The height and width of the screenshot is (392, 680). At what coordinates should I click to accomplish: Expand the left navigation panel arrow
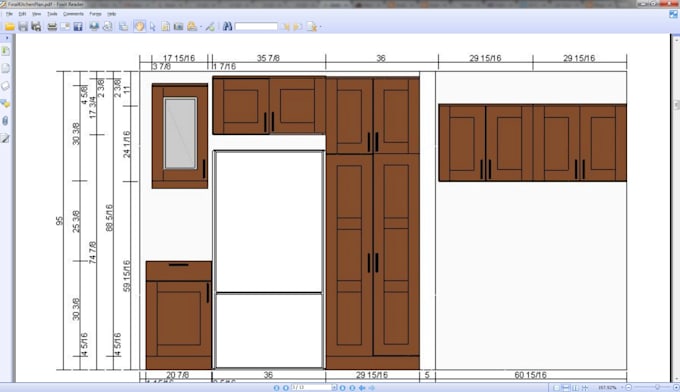tap(7, 38)
